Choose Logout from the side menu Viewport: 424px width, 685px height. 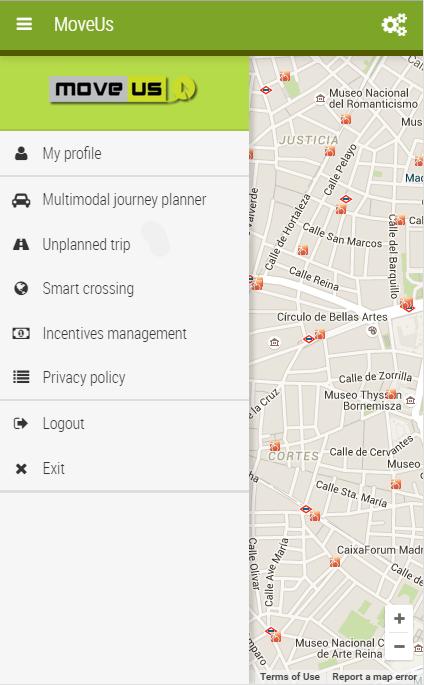point(124,424)
